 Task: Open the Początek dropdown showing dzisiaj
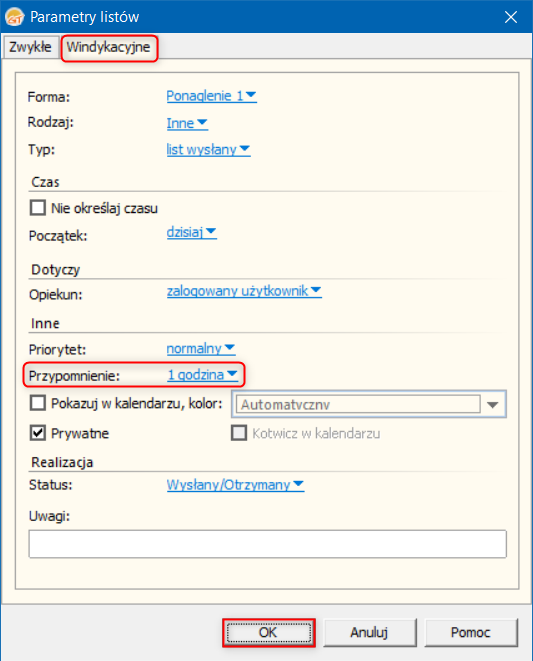click(191, 232)
